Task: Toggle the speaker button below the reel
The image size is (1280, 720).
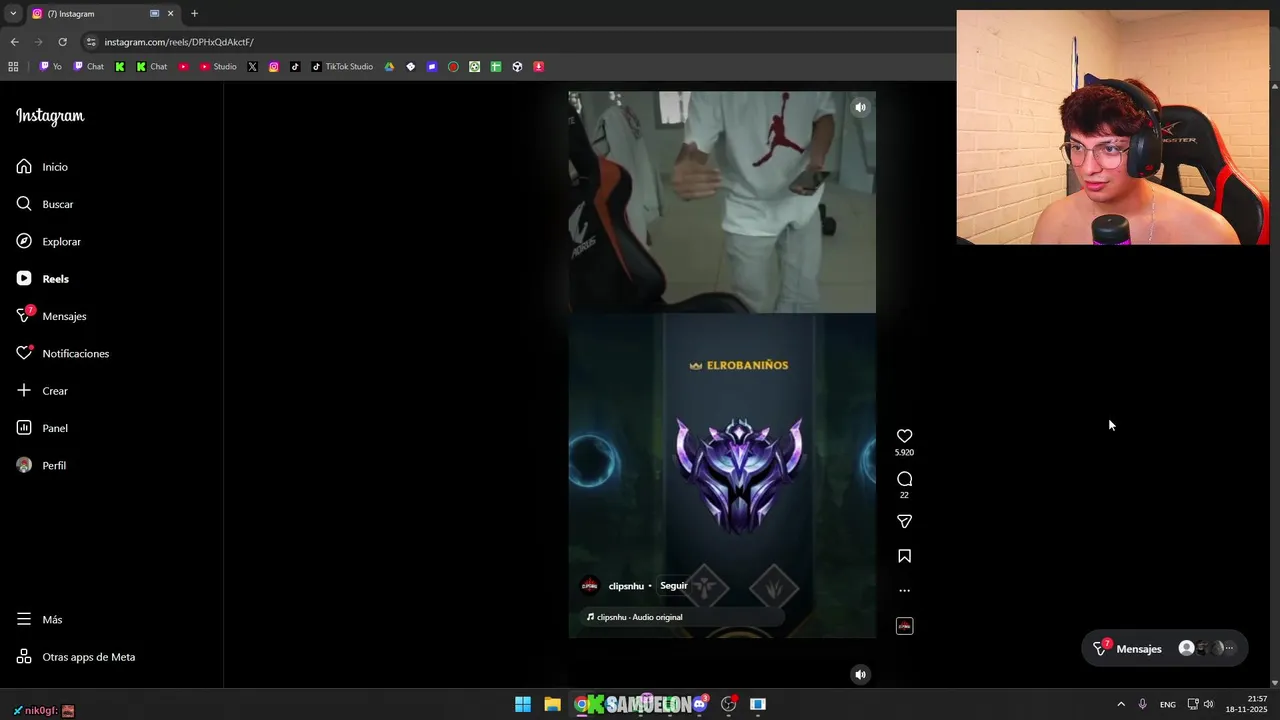Action: click(860, 674)
